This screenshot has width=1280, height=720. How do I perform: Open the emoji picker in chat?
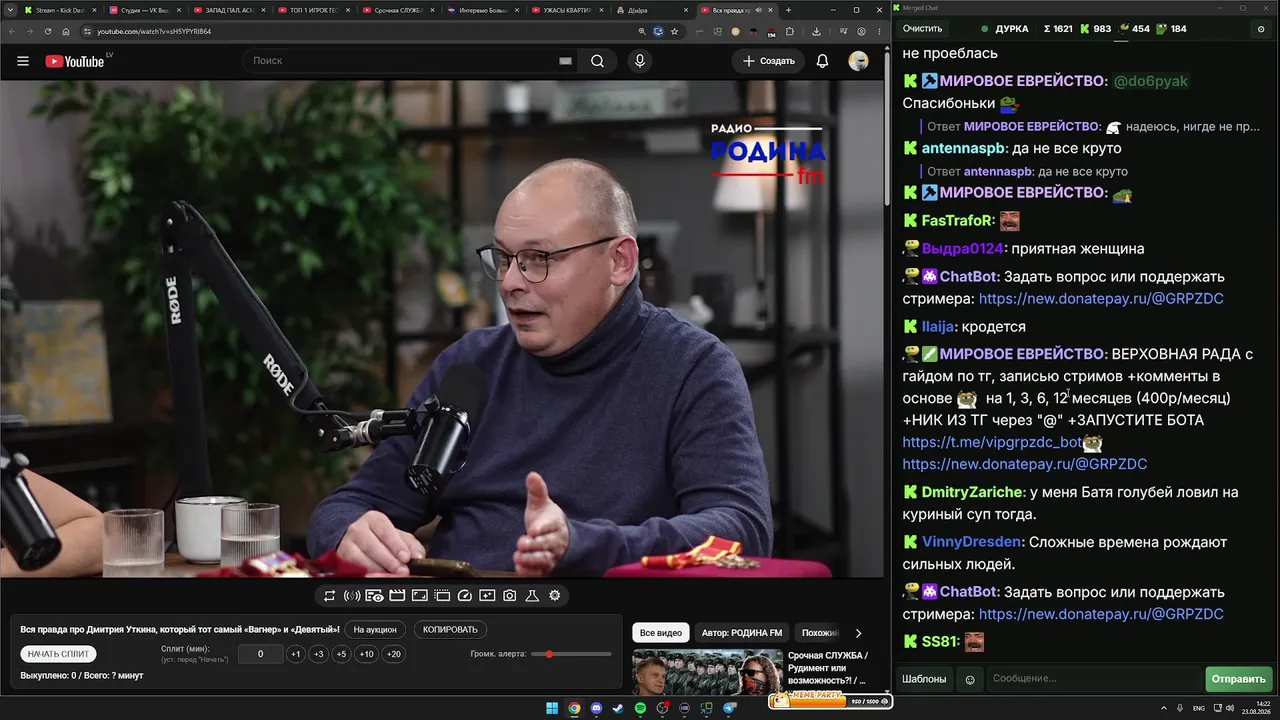click(x=969, y=679)
